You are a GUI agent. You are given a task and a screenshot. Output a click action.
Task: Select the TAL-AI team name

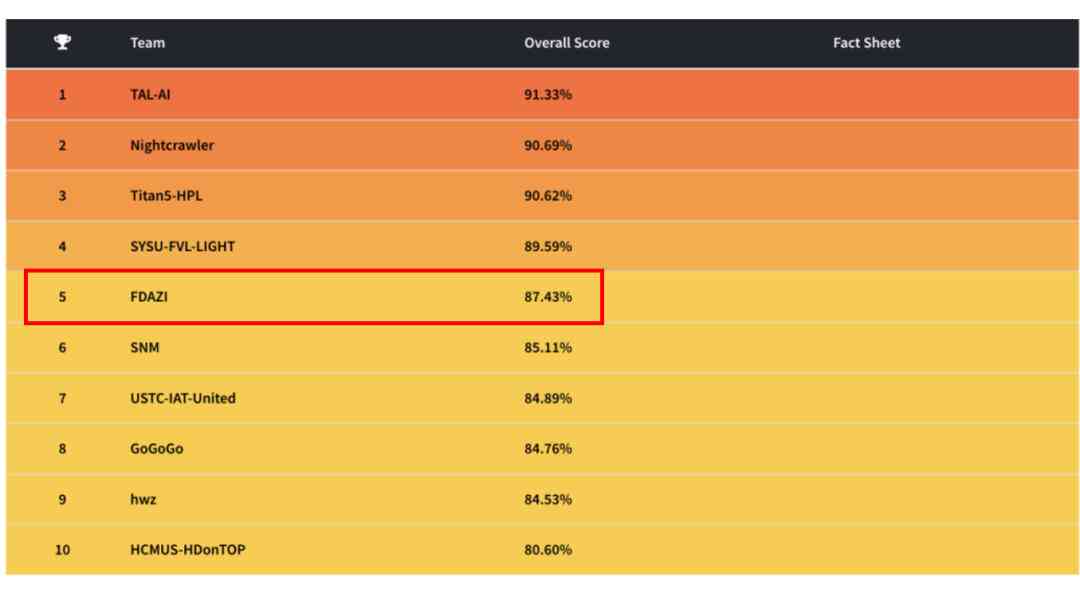pyautogui.click(x=150, y=94)
